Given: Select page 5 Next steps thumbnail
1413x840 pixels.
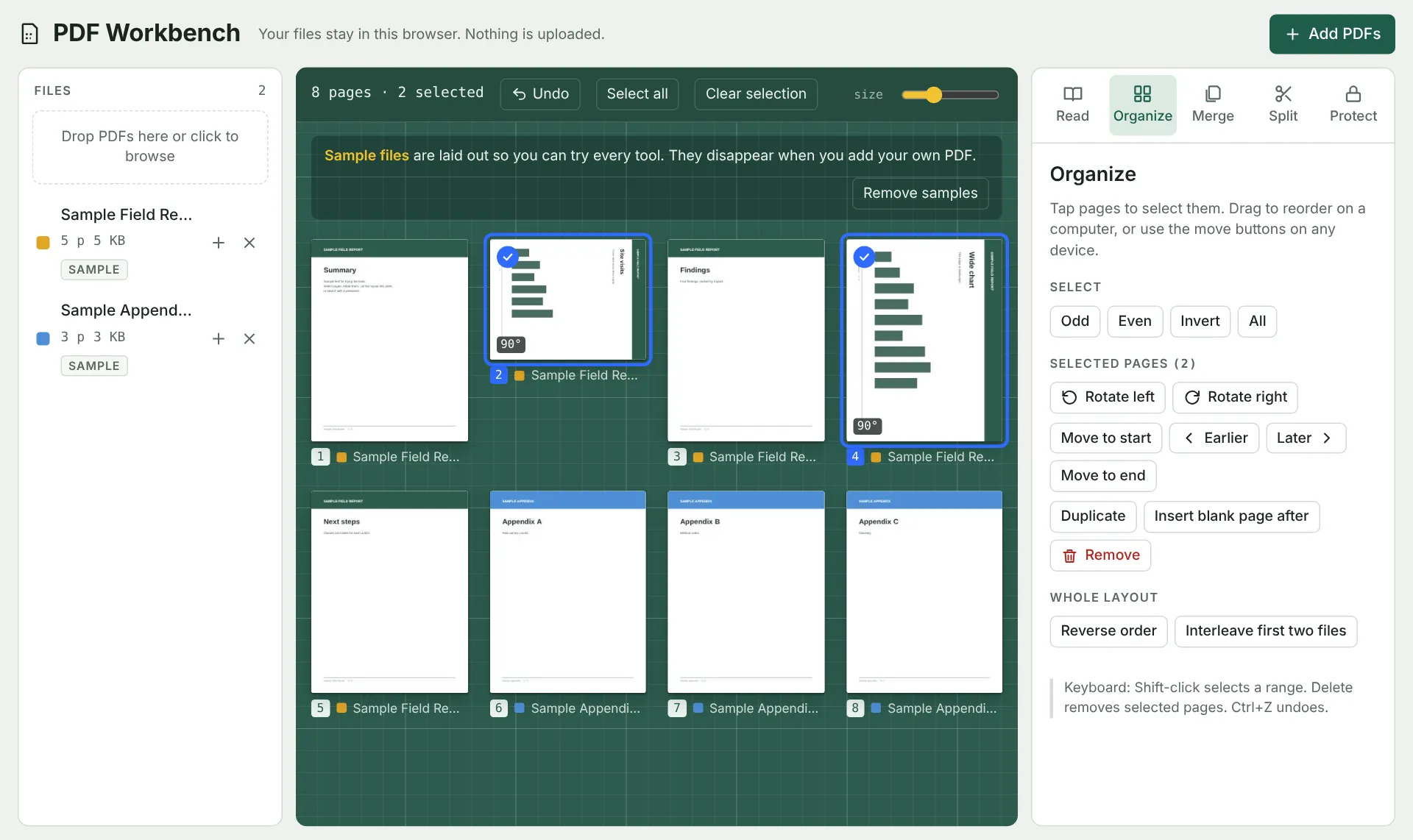Looking at the screenshot, I should (389, 591).
